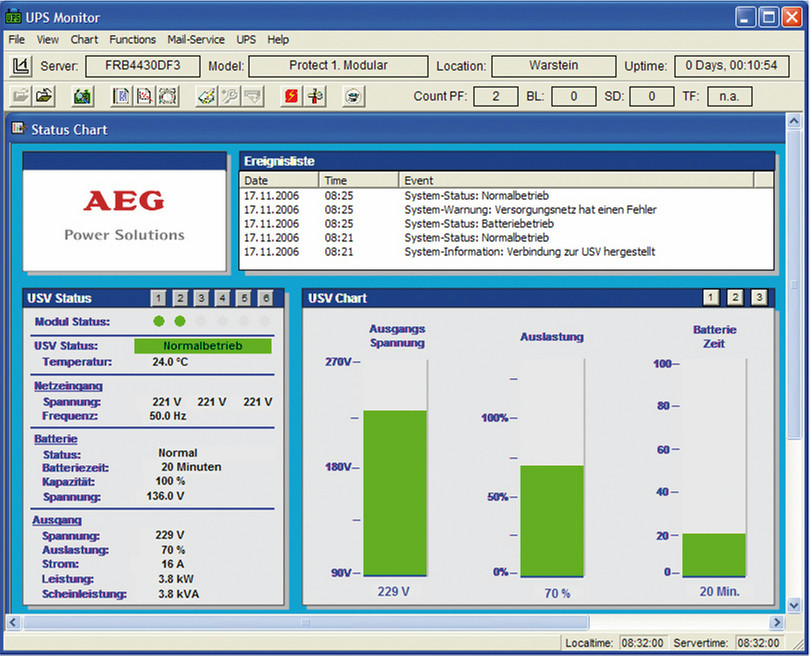Click the open folder toolbar icon

(x=46, y=97)
